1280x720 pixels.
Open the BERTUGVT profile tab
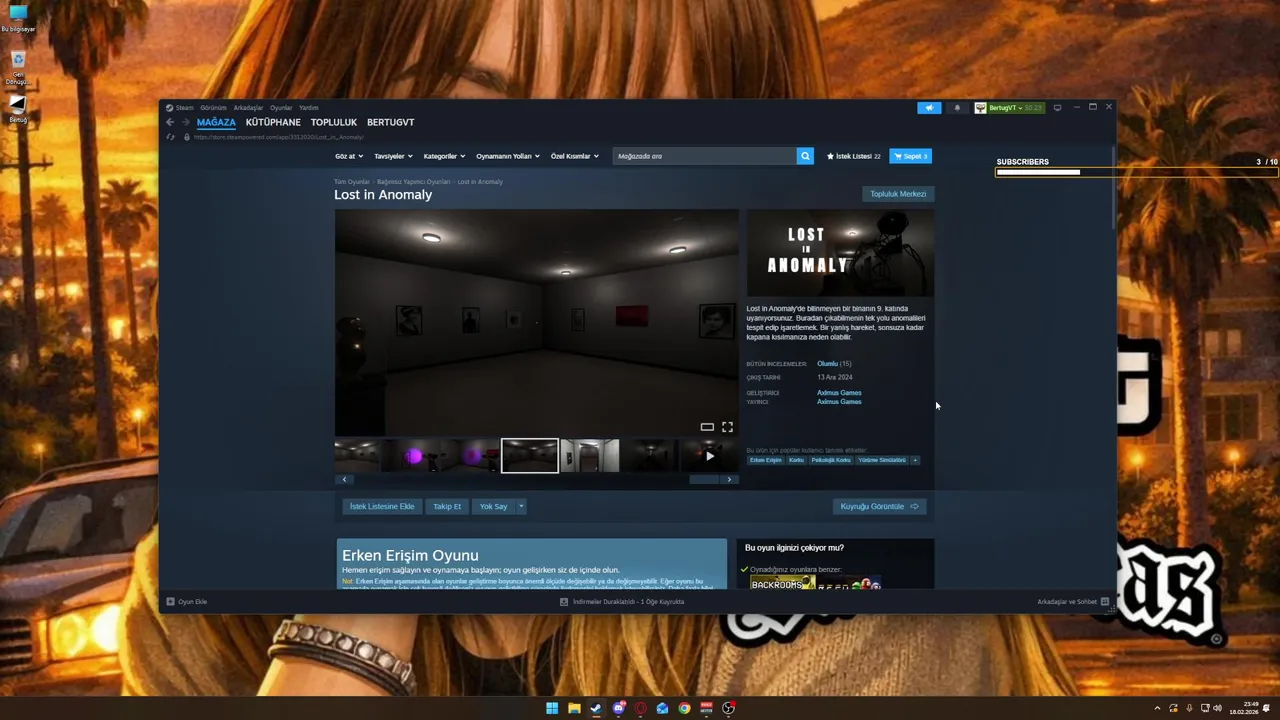390,122
